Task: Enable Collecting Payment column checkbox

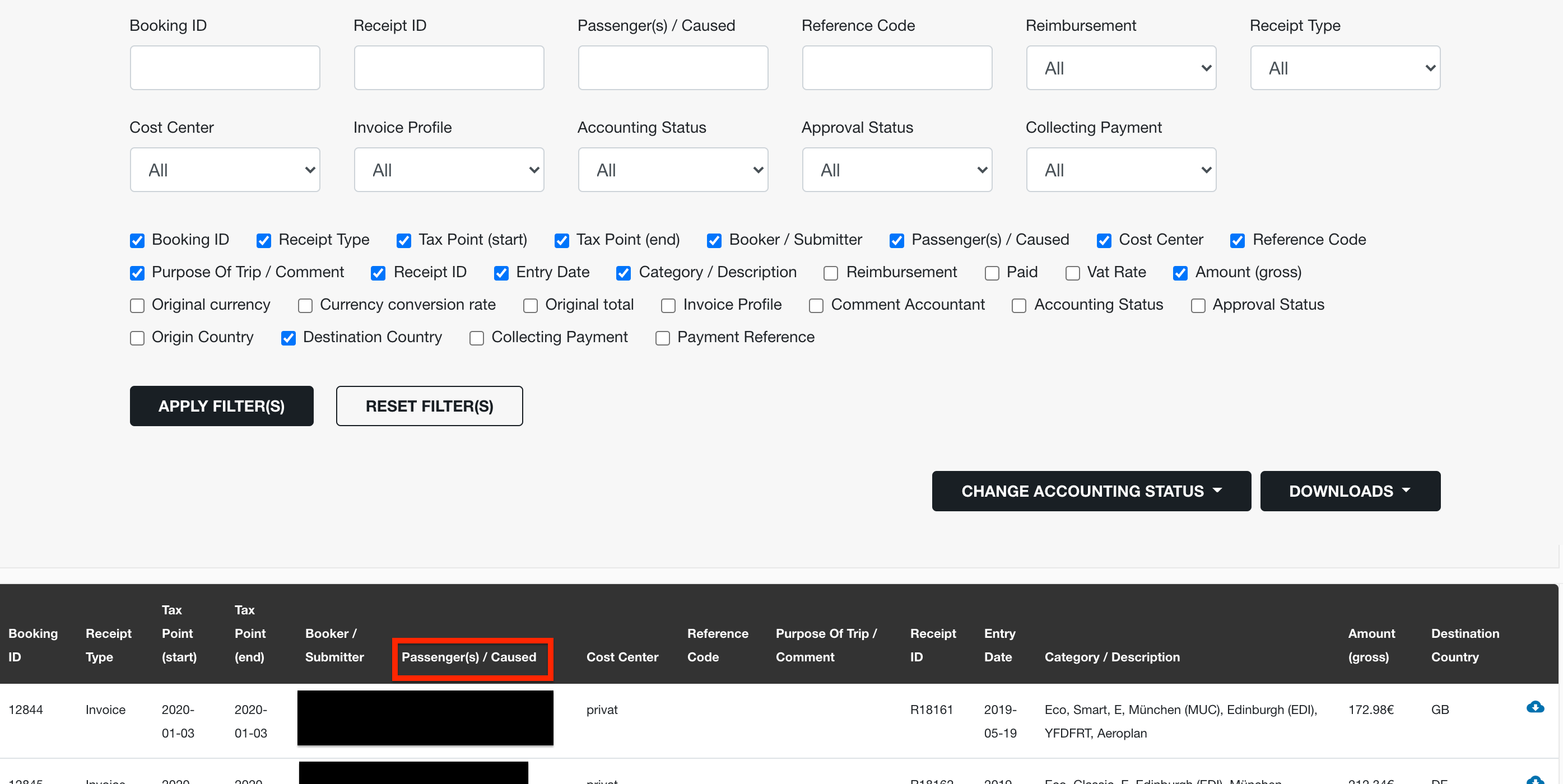Action: (x=476, y=338)
